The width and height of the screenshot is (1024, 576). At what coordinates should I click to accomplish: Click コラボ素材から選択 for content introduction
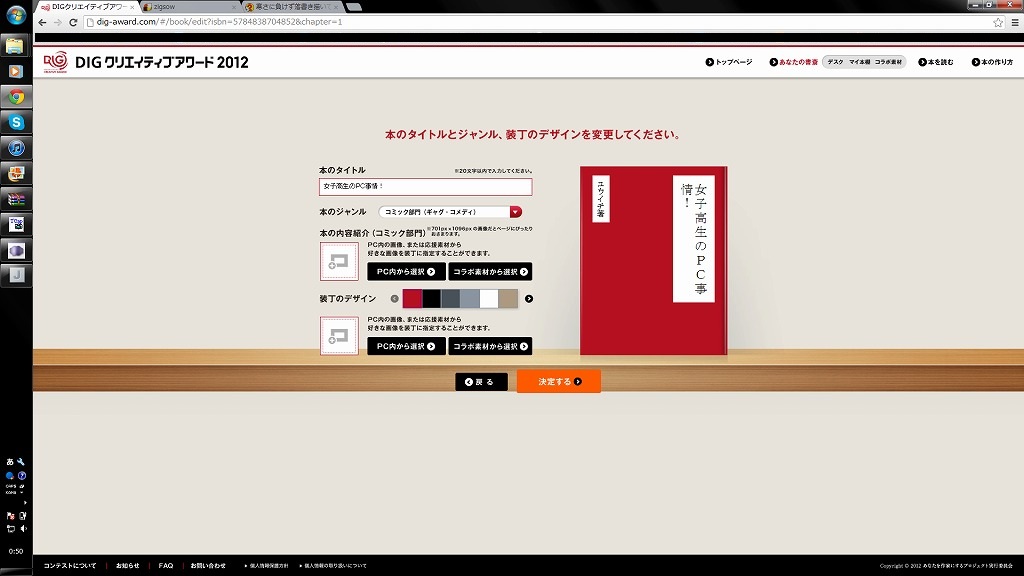[490, 272]
